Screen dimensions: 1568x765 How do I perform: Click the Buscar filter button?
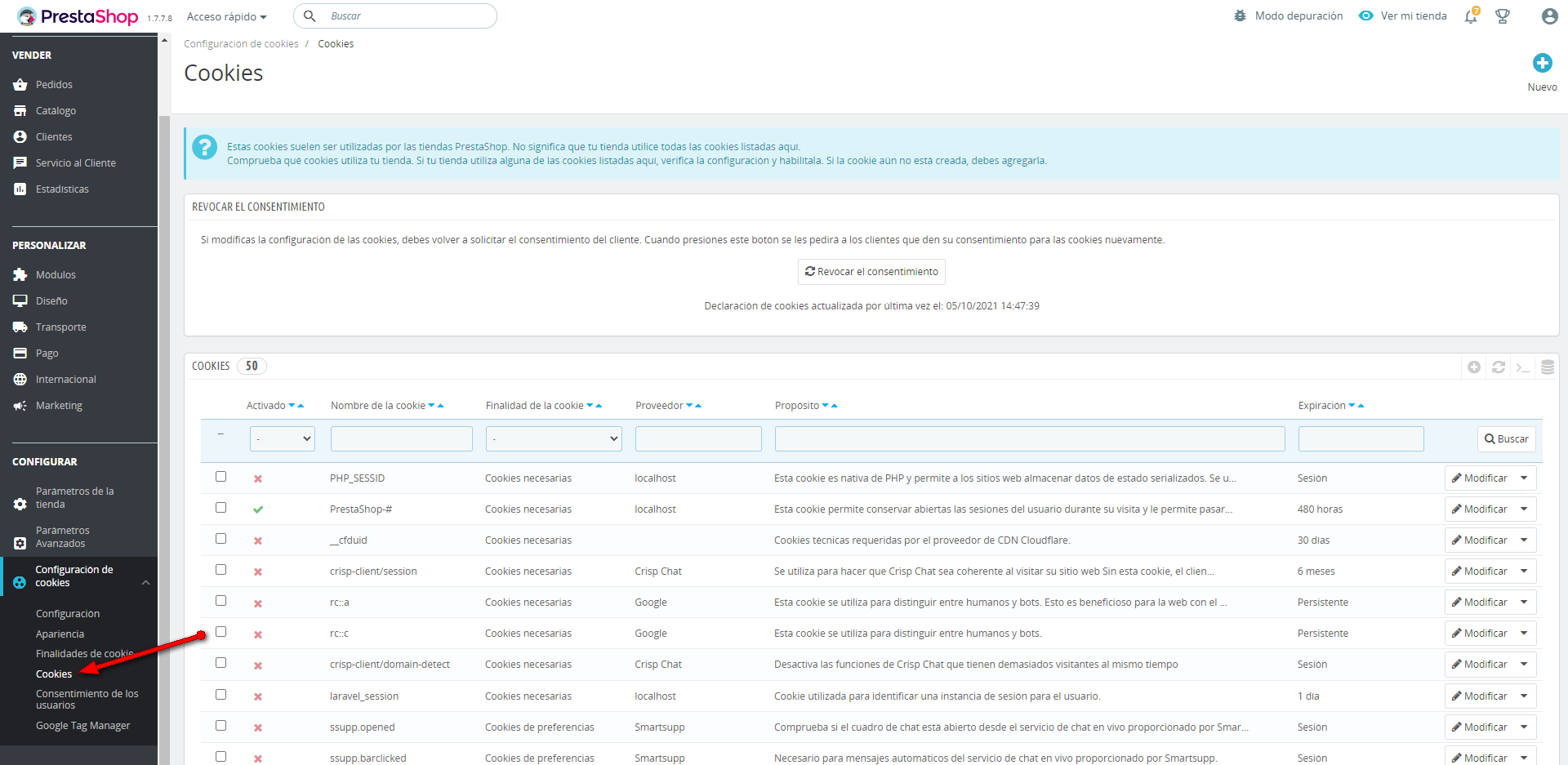pyautogui.click(x=1507, y=439)
